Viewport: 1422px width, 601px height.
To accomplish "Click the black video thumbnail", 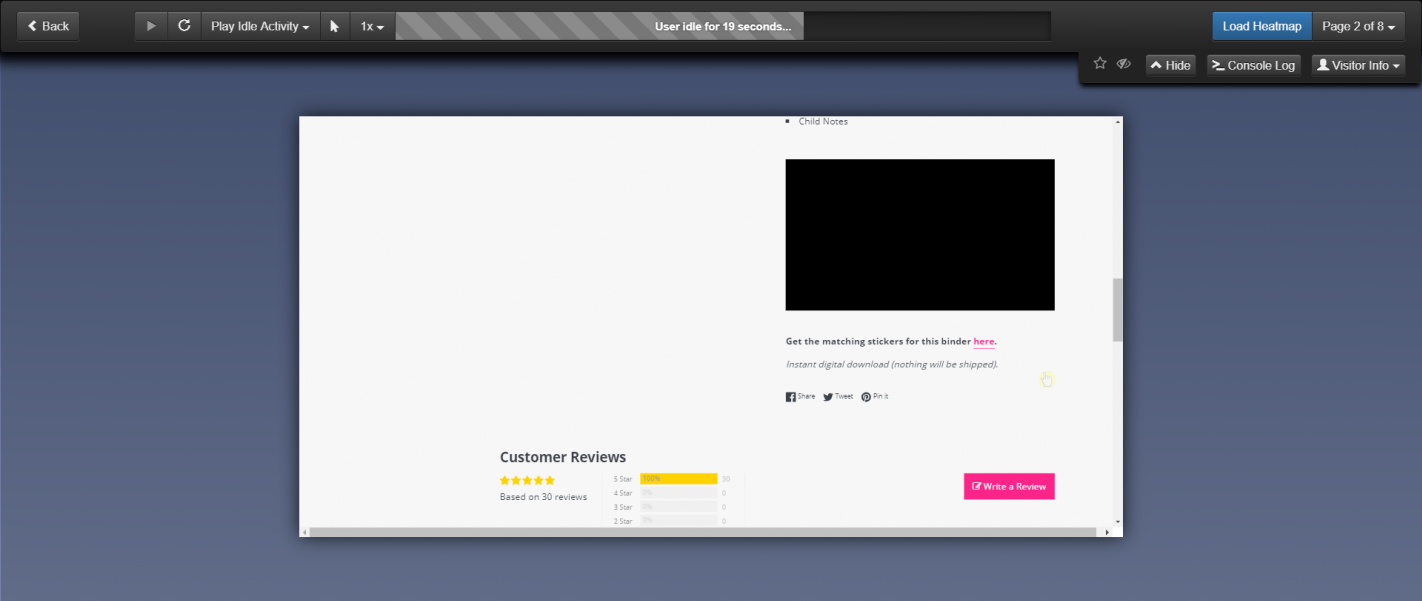I will [x=919, y=235].
